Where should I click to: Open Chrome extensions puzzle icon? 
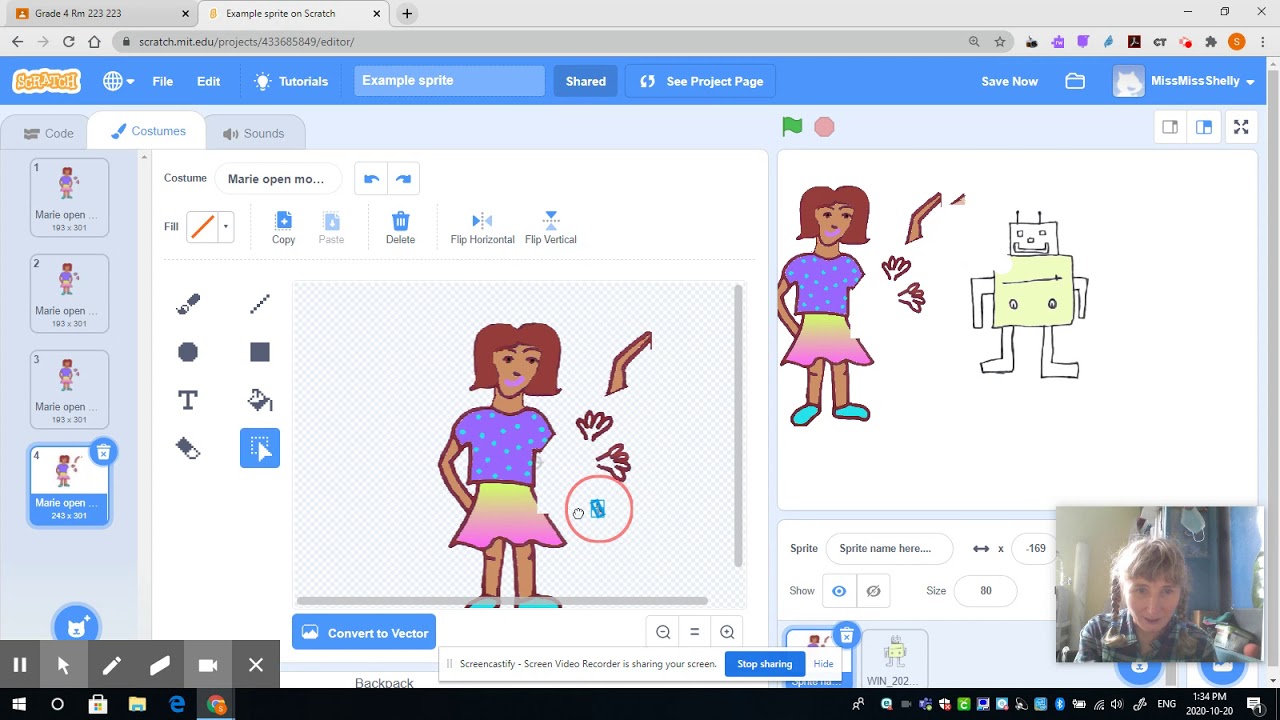pos(1211,42)
